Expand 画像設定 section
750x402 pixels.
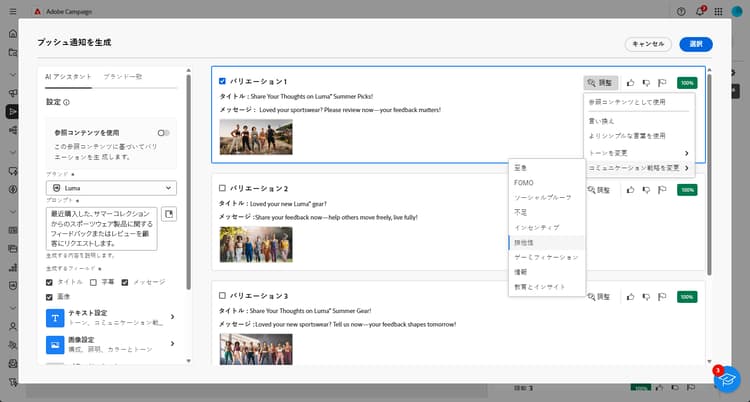click(111, 344)
